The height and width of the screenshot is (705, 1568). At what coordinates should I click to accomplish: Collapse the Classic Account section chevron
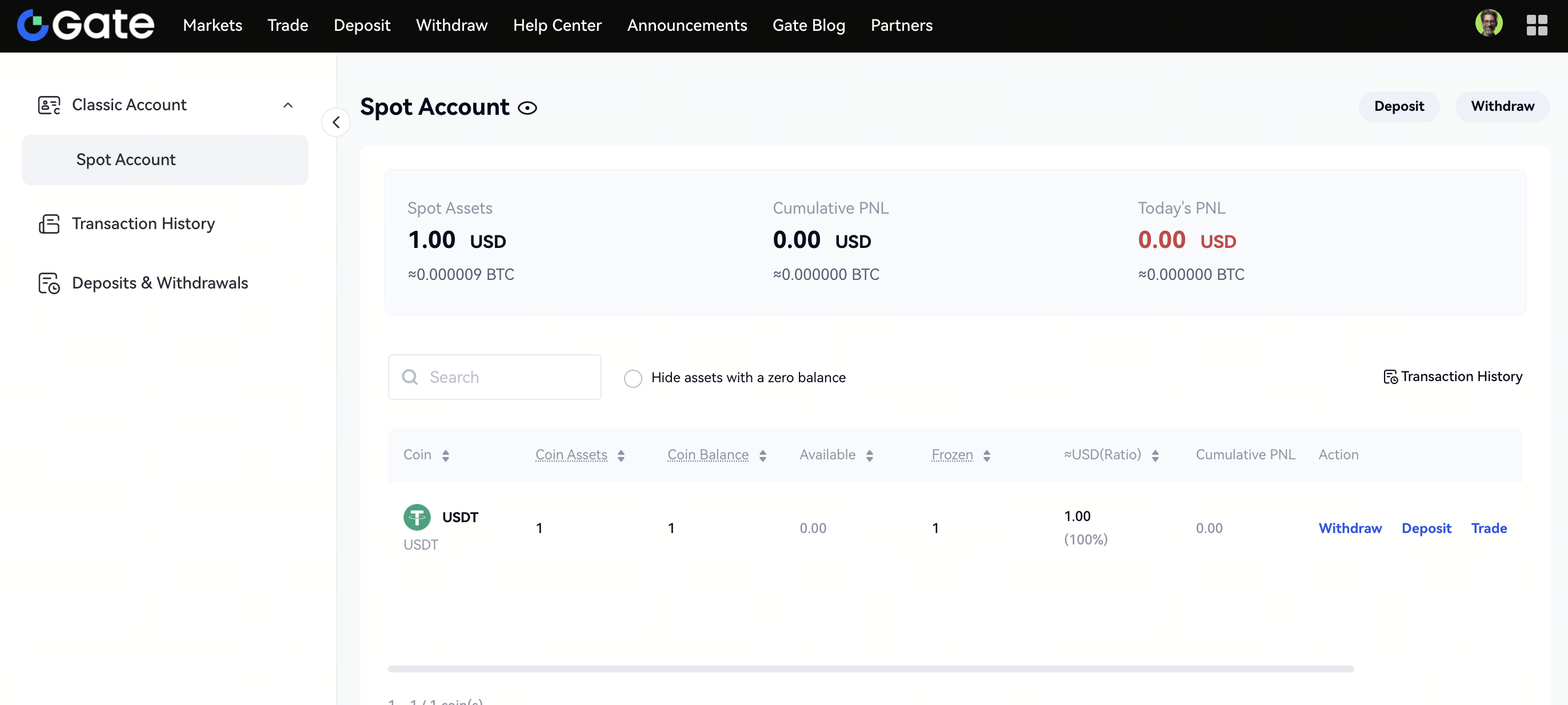288,105
